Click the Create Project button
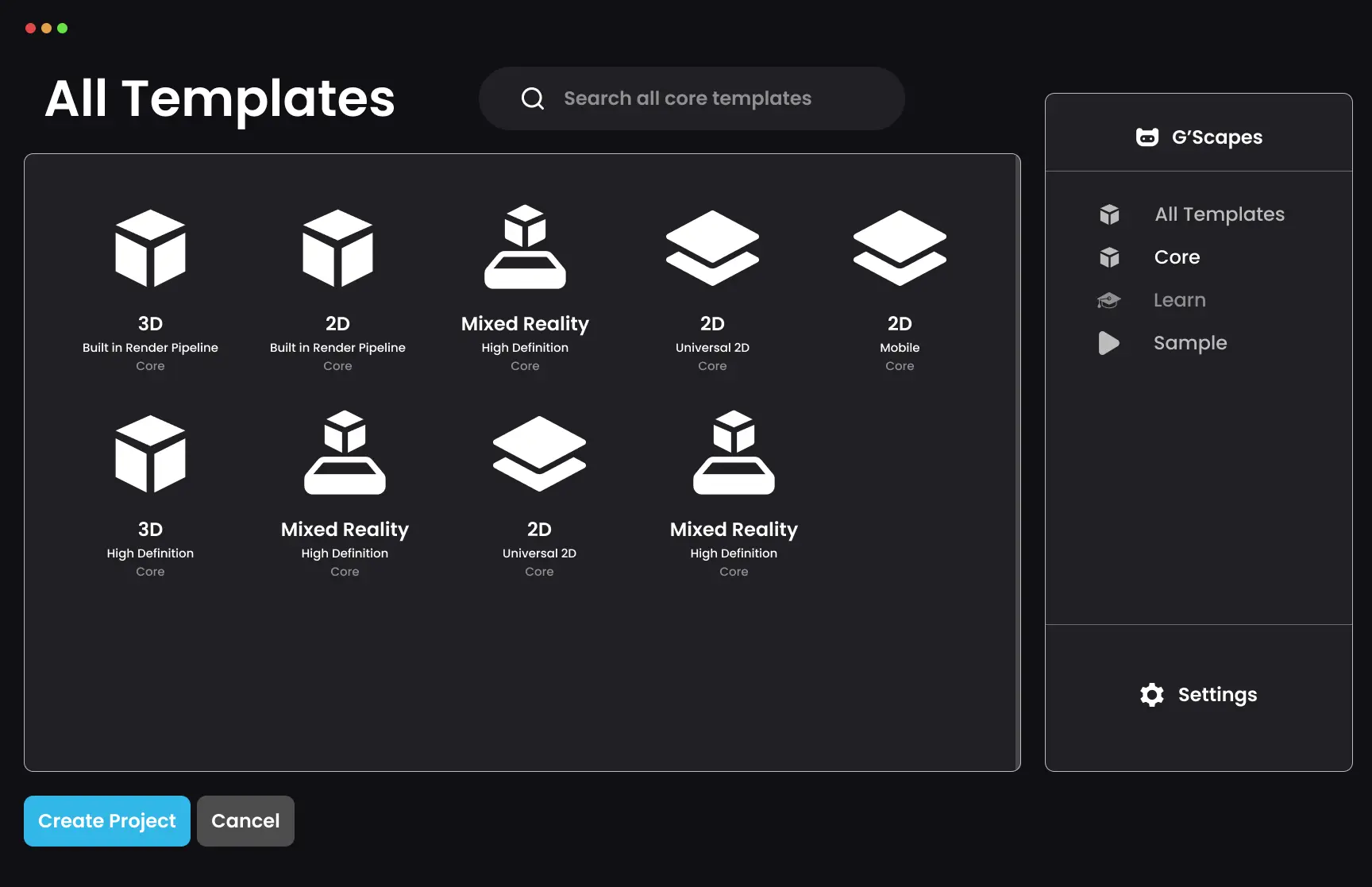1372x887 pixels. (x=107, y=821)
